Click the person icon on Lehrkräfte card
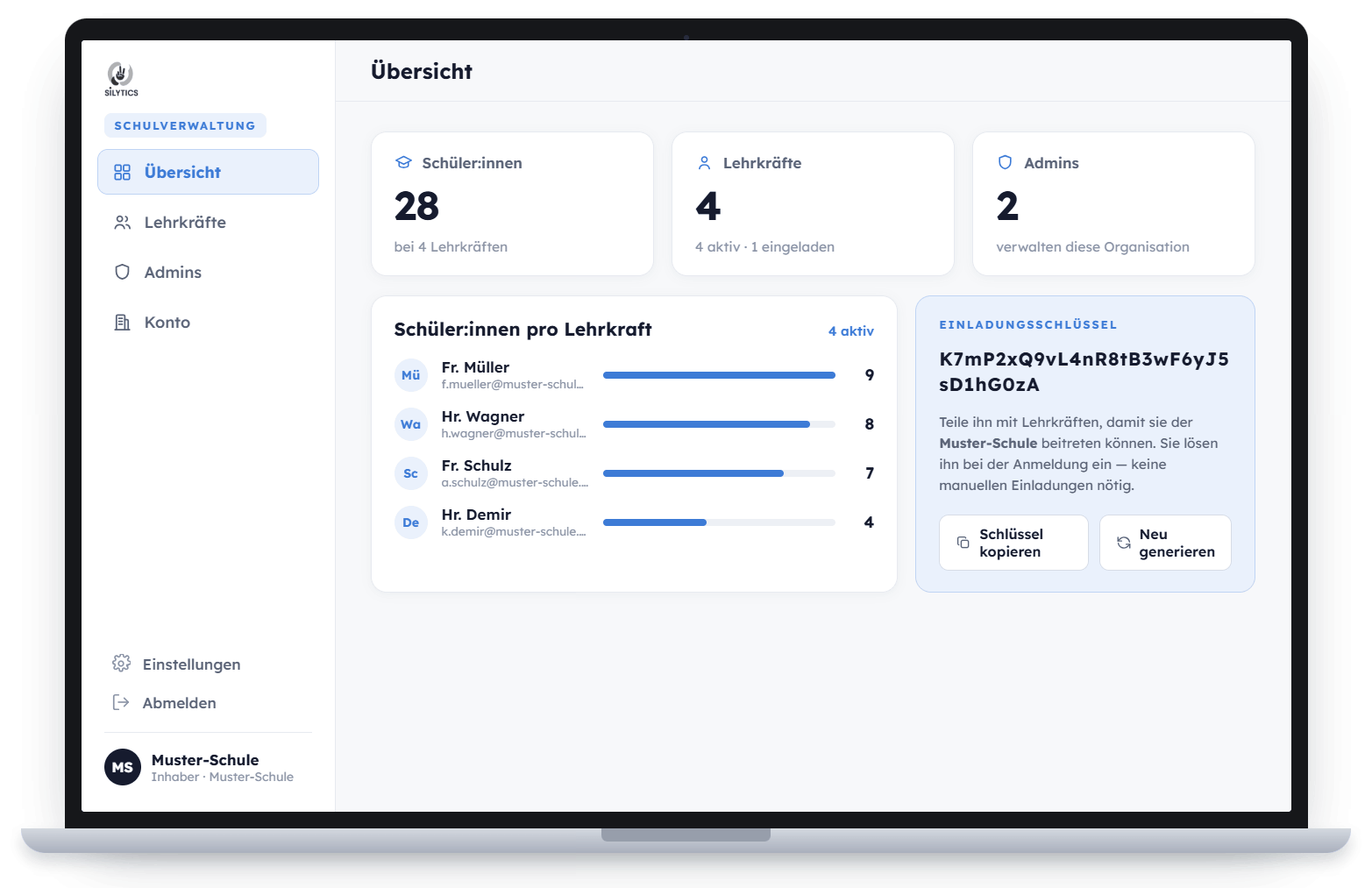The width and height of the screenshot is (1372, 888). pyautogui.click(x=704, y=162)
